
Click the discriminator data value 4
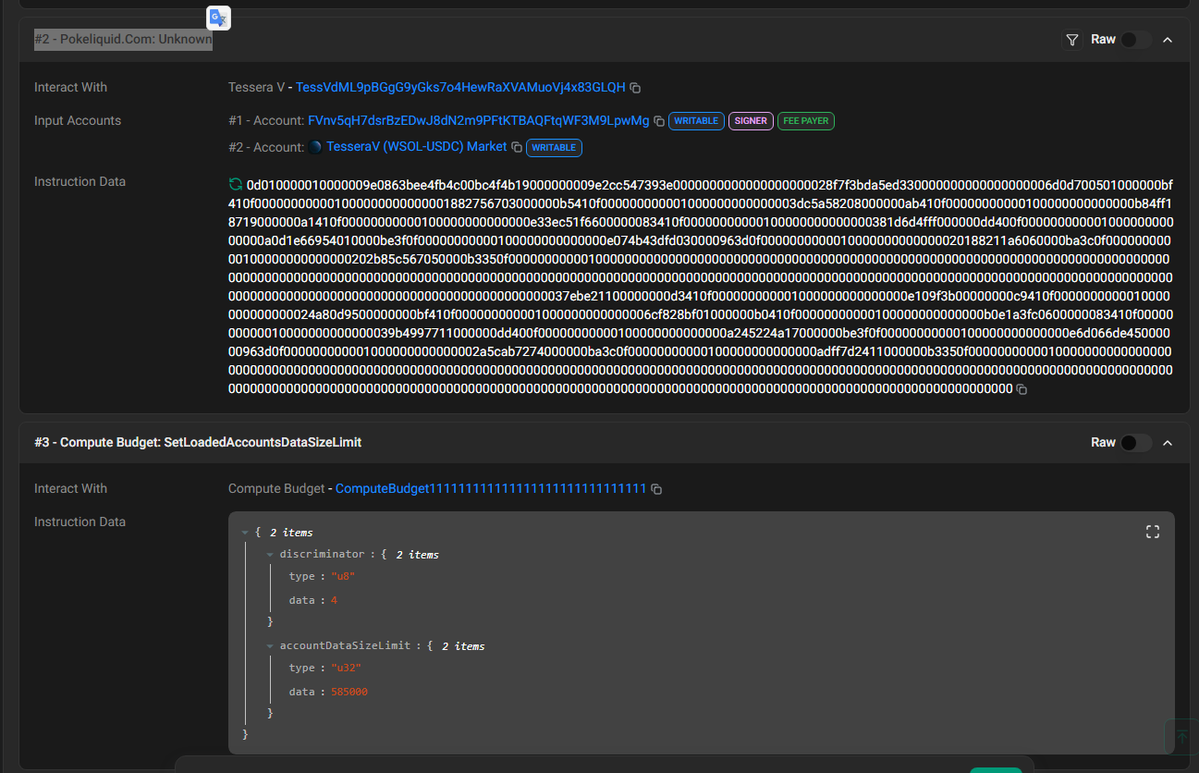tap(334, 600)
